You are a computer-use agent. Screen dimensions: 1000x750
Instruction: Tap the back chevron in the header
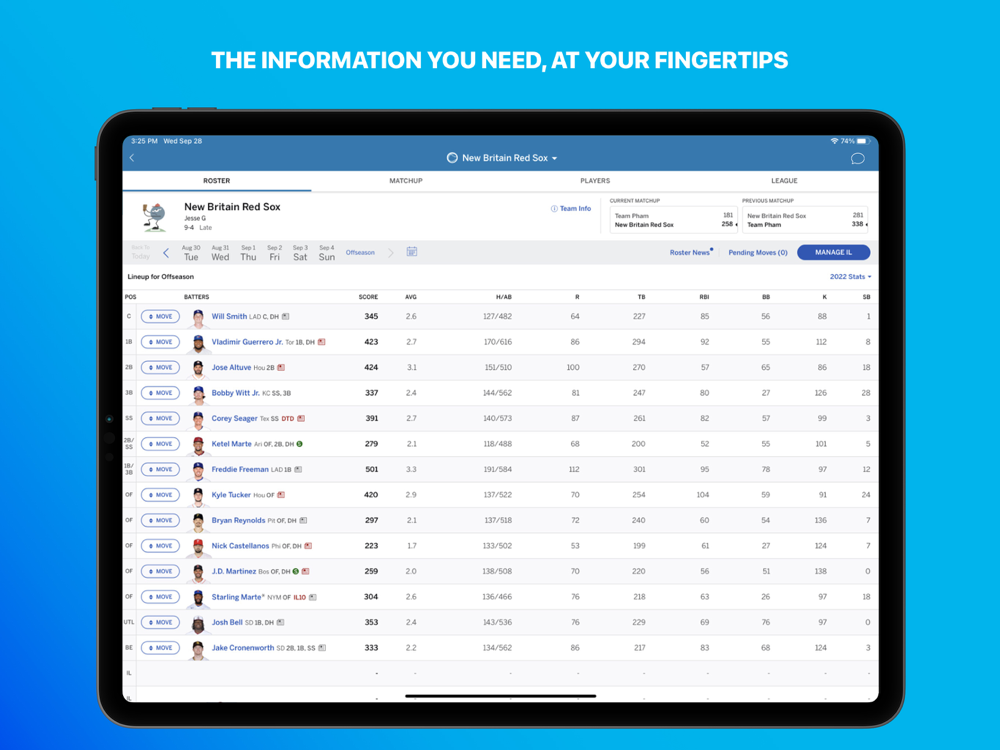coord(132,158)
